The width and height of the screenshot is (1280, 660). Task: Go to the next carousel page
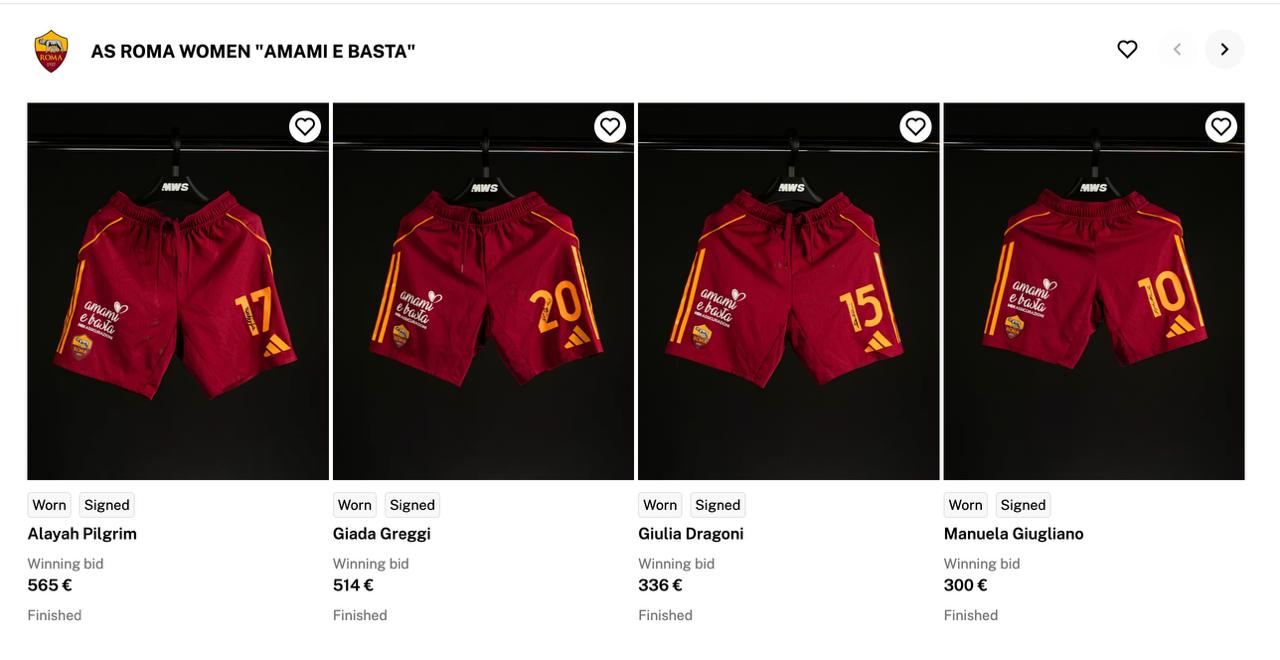pos(1224,49)
